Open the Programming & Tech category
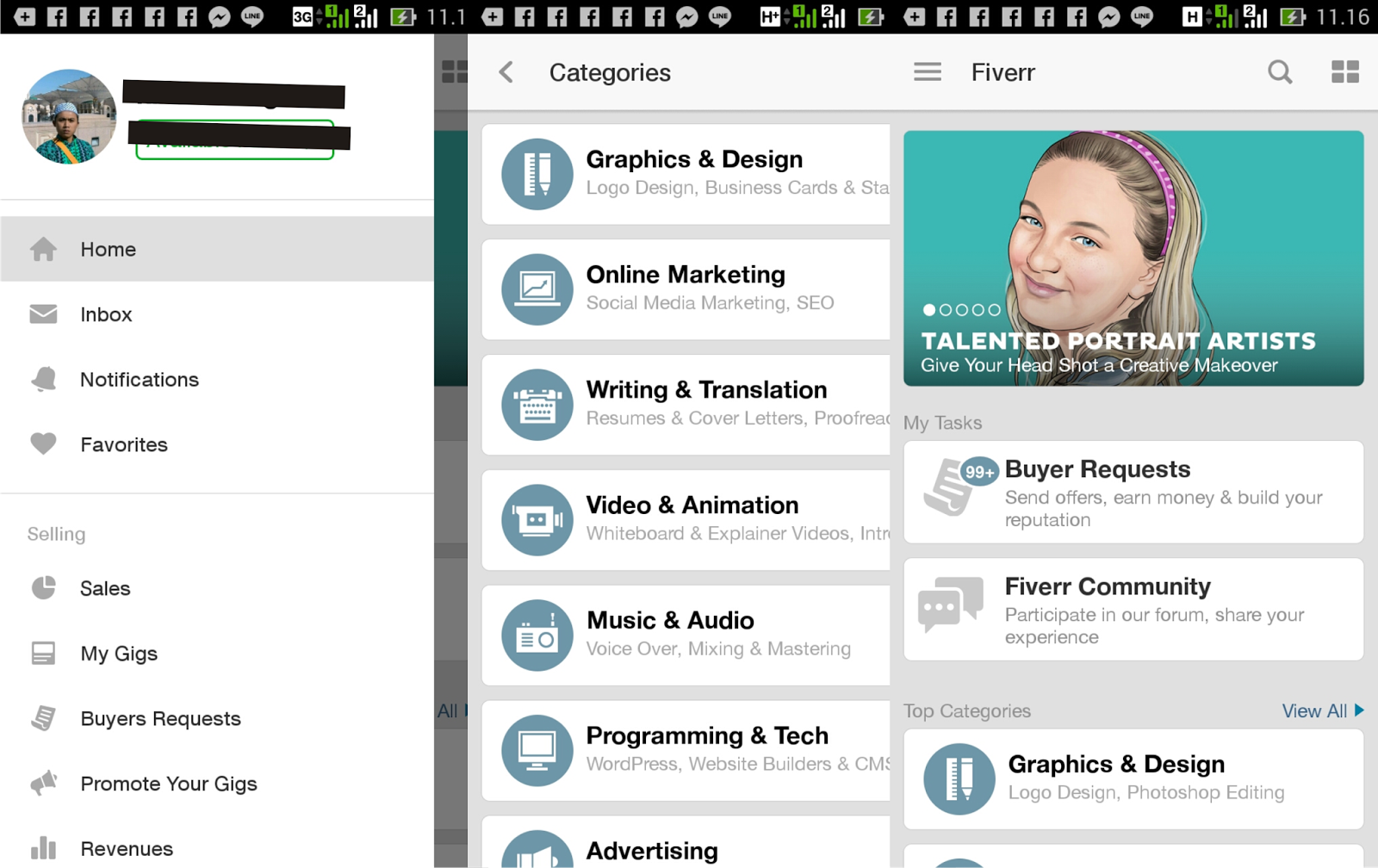 pyautogui.click(x=686, y=751)
